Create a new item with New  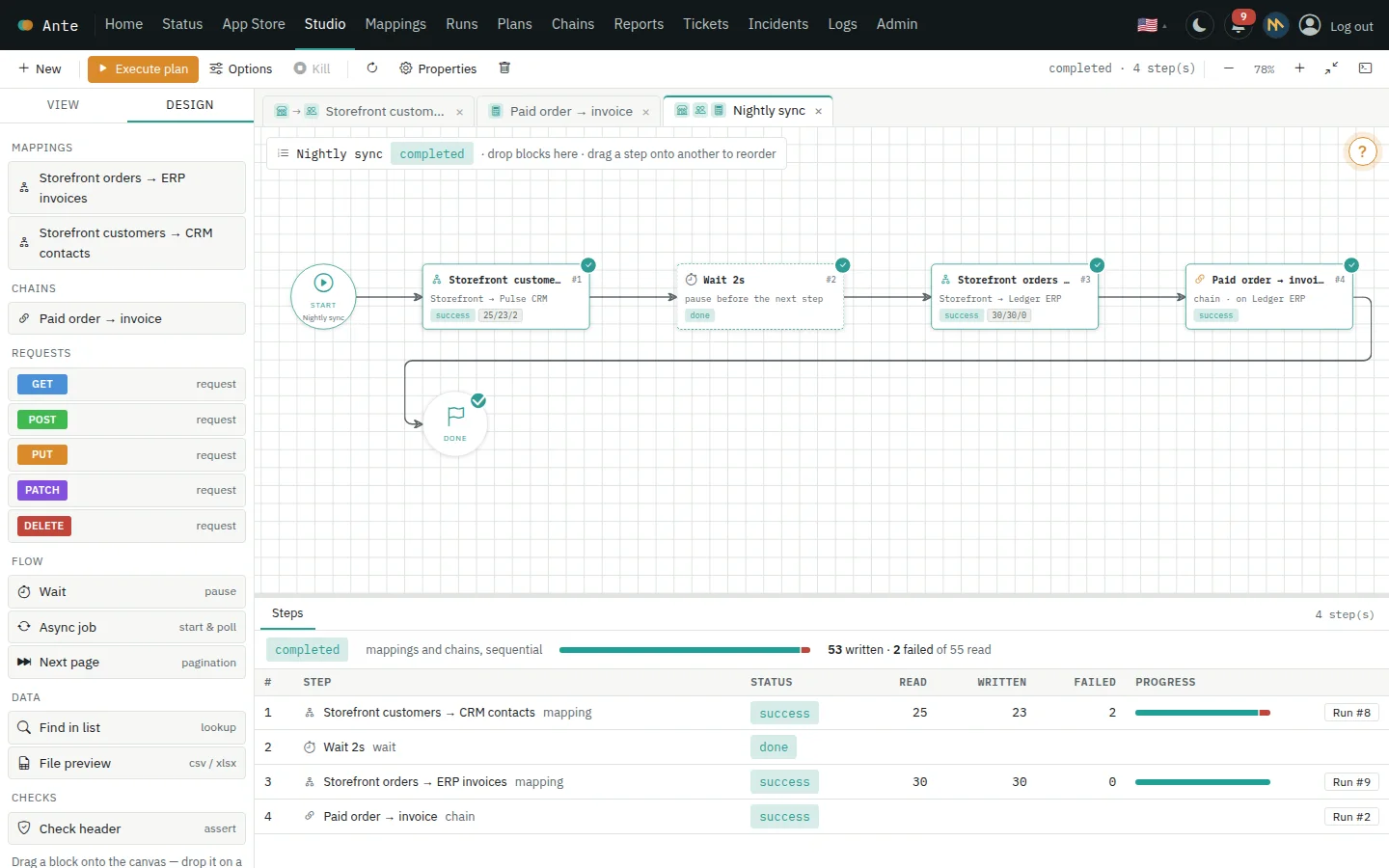click(40, 68)
